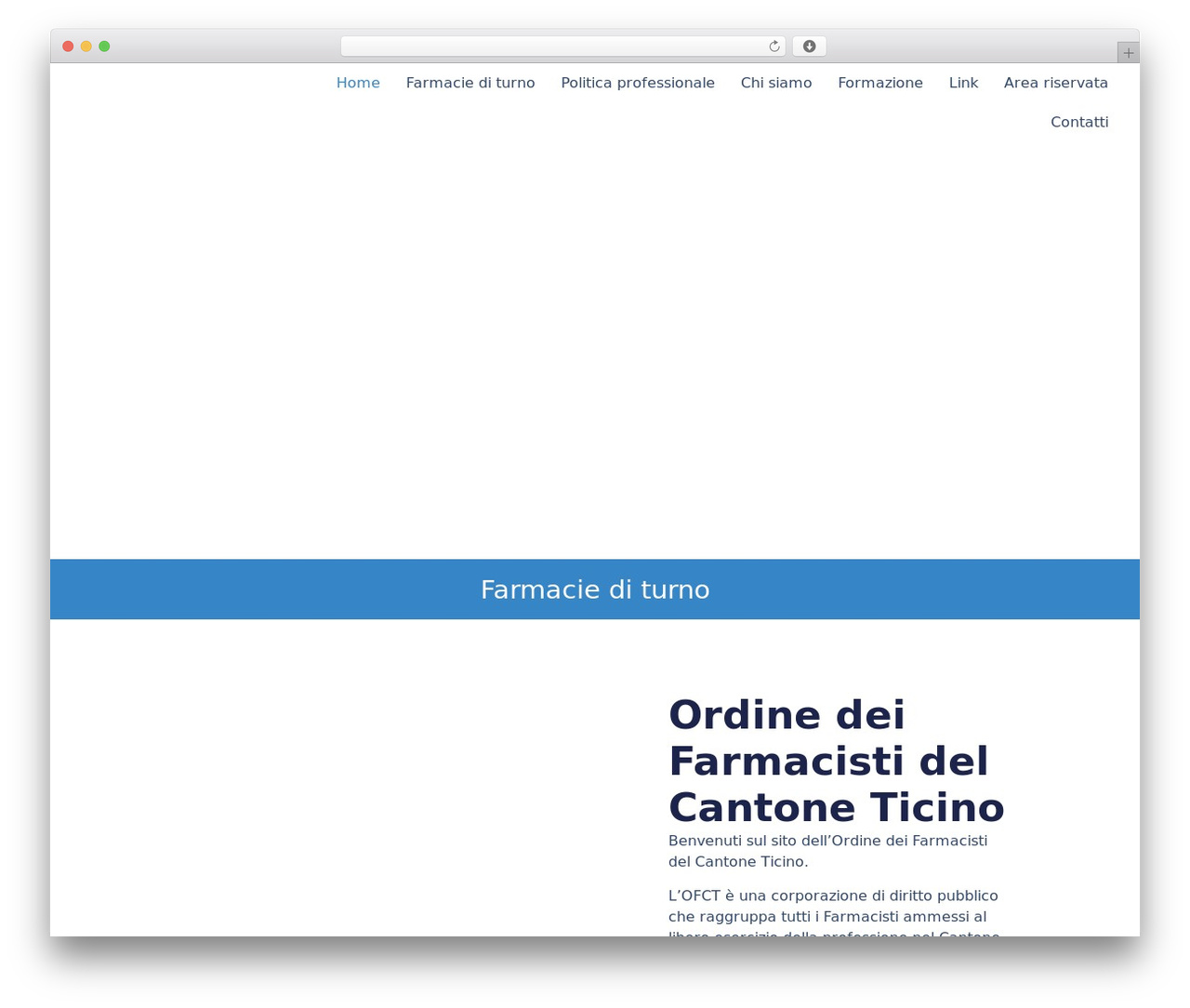The image size is (1190, 1008).
Task: Select the heading Ordine dei Farmacisti del Cantone Ticino
Action: [837, 761]
